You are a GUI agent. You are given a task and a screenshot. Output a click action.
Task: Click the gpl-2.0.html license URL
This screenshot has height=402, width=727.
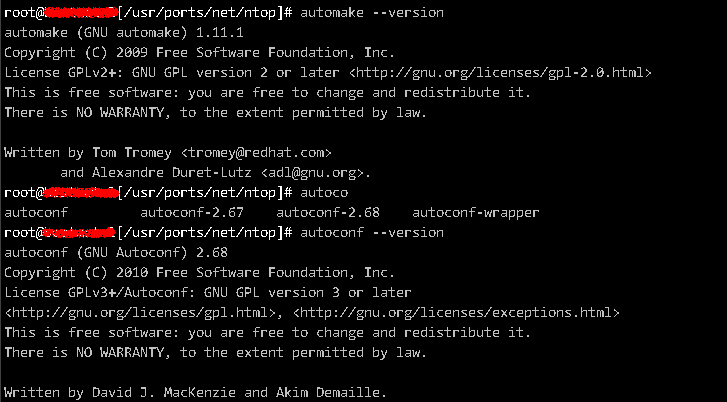click(x=500, y=73)
